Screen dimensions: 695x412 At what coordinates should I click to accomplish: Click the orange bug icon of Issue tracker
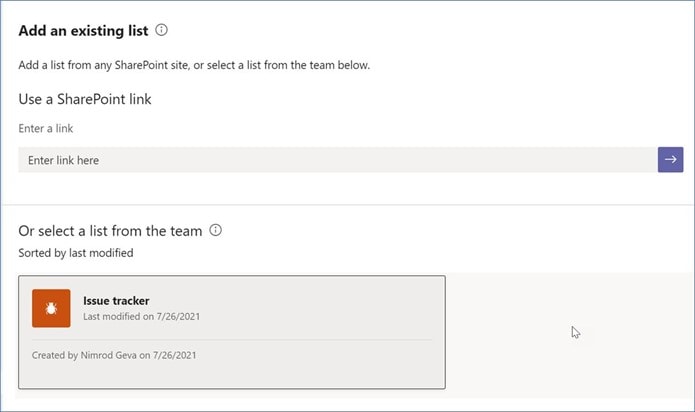pos(51,308)
